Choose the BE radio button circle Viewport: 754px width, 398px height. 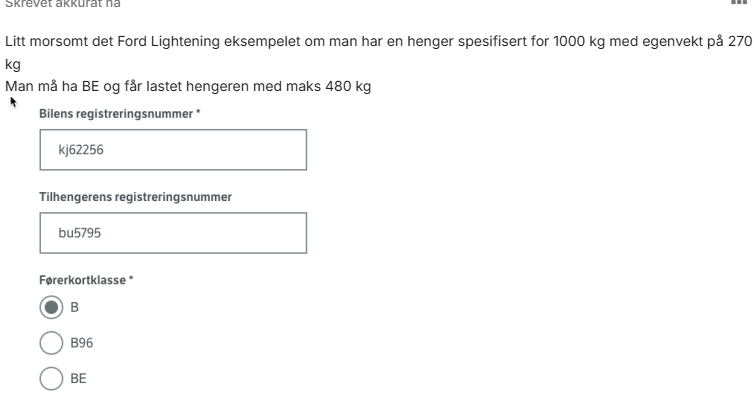pos(51,378)
